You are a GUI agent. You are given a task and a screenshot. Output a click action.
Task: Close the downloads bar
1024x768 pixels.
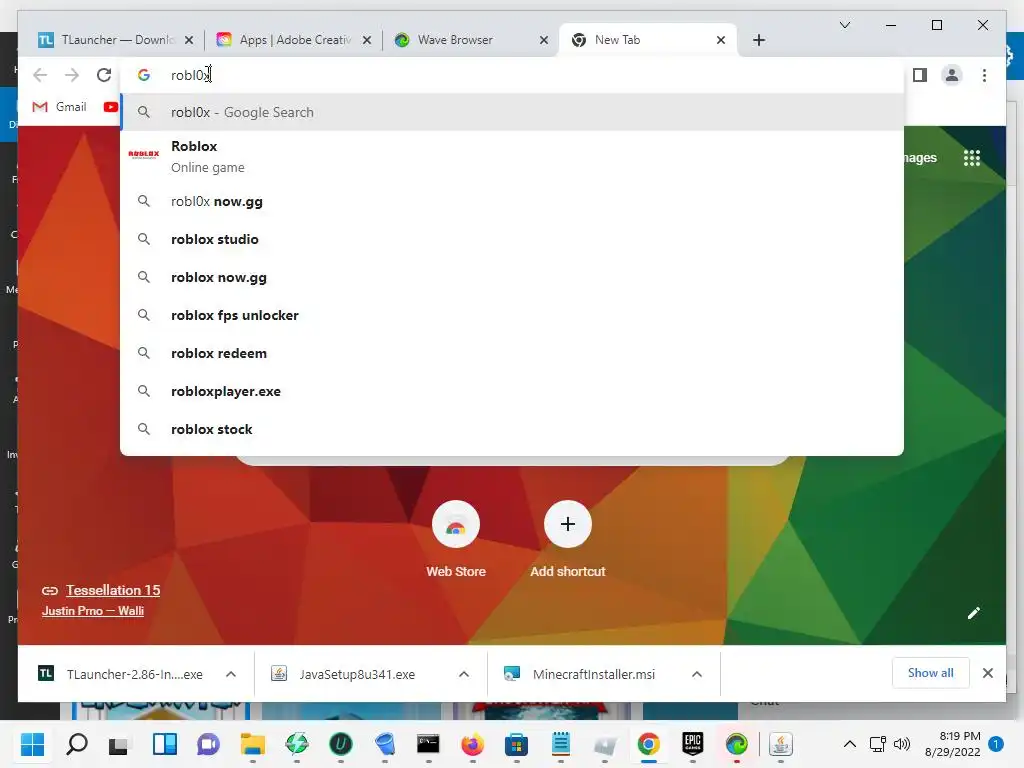988,673
